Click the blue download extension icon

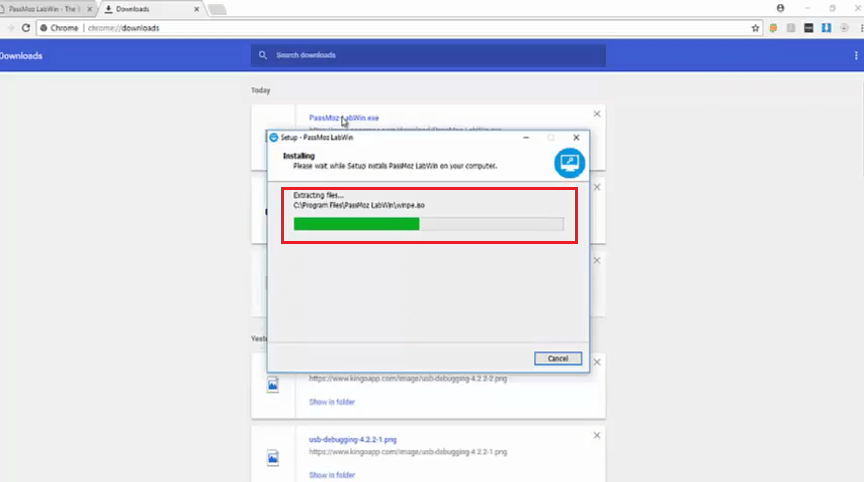point(826,28)
